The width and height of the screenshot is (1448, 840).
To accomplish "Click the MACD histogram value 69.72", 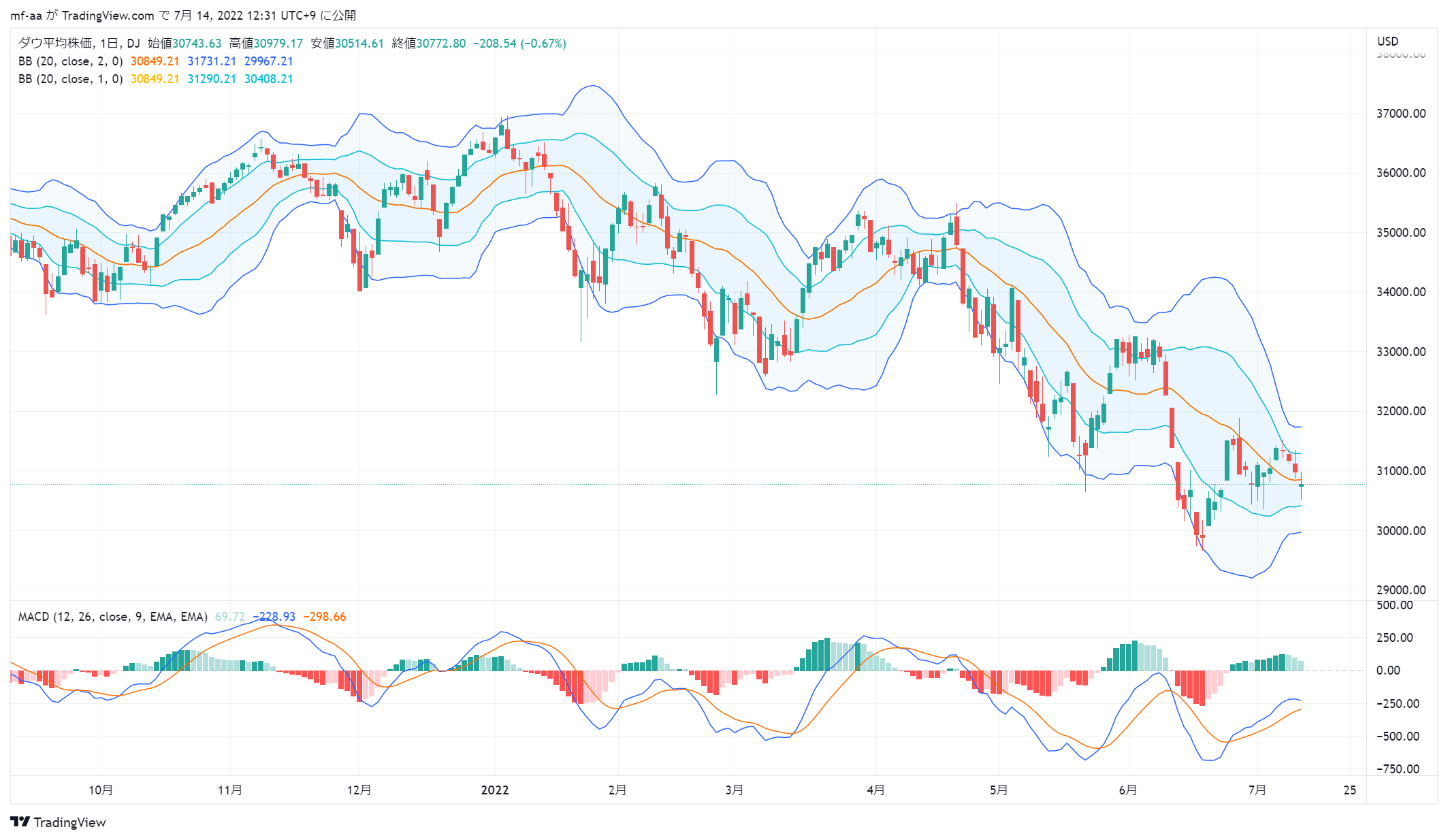I will 230,617.
